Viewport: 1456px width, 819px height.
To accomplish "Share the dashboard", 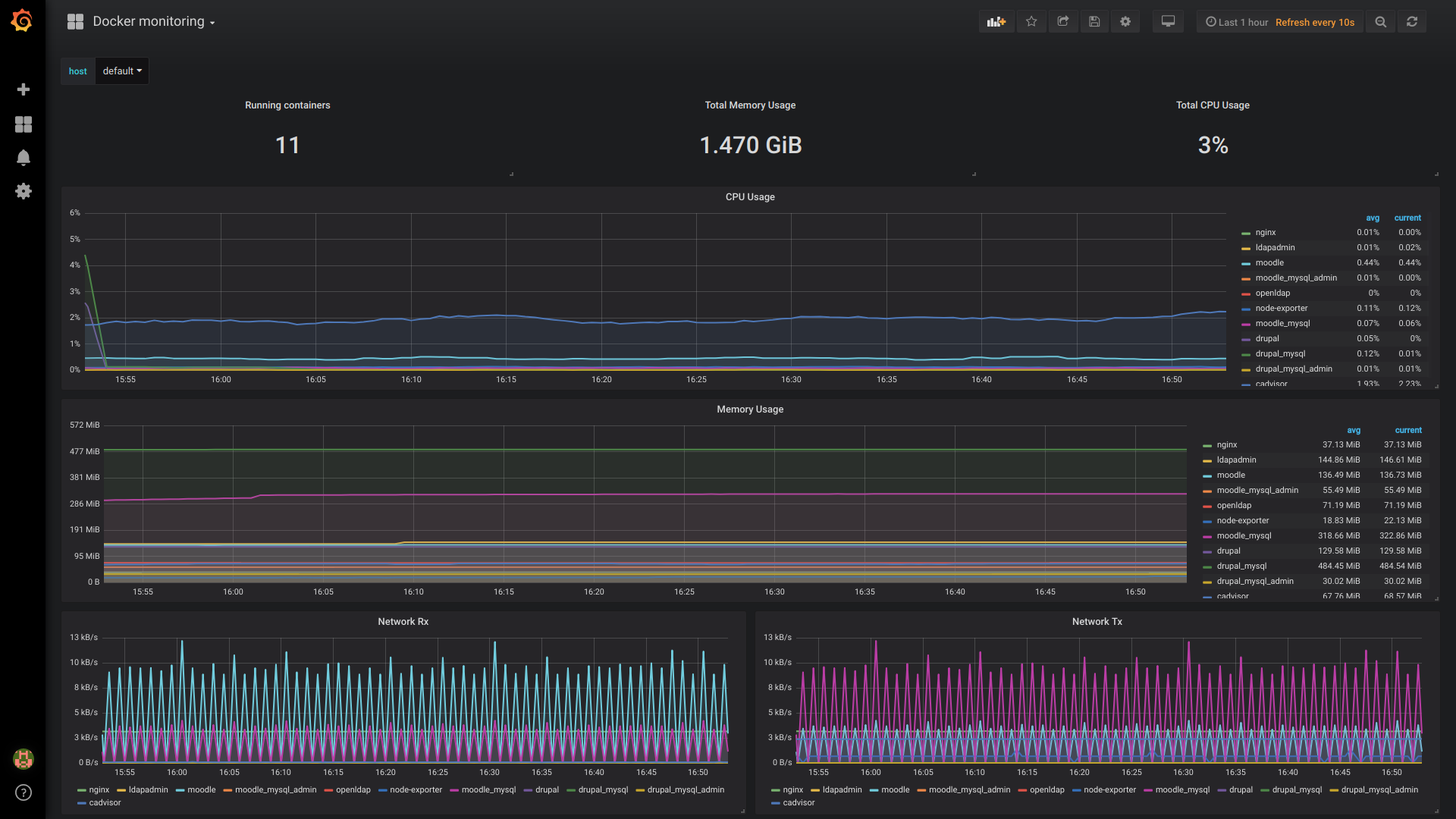I will pos(1063,22).
